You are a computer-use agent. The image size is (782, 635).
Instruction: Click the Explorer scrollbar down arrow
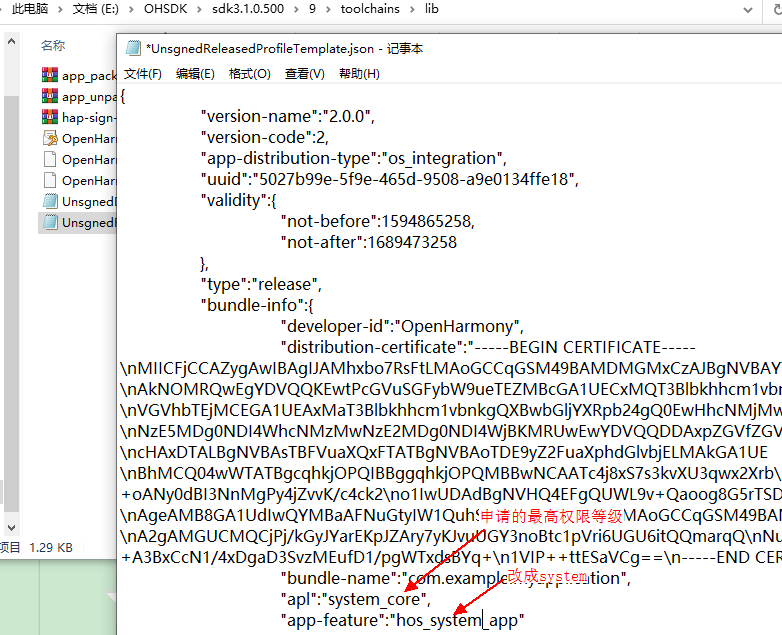[11, 527]
